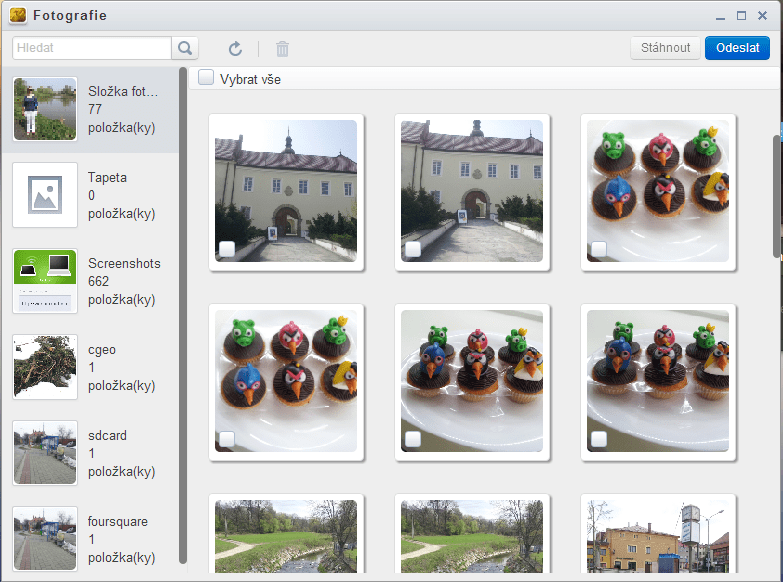Toggle the Vybrat vše checkbox

206,77
